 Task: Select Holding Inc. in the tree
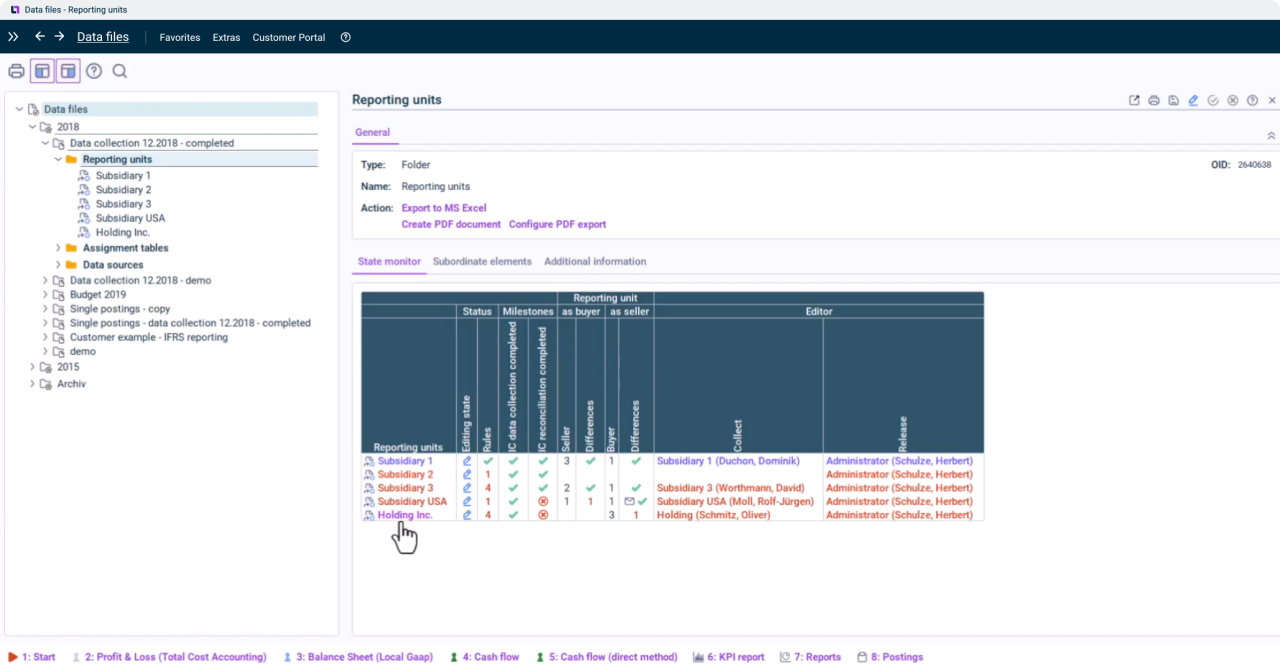123,232
